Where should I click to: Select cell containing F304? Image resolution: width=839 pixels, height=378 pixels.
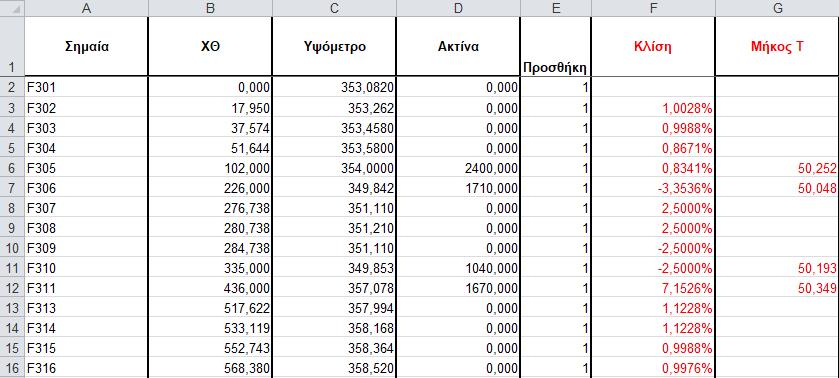[86, 148]
